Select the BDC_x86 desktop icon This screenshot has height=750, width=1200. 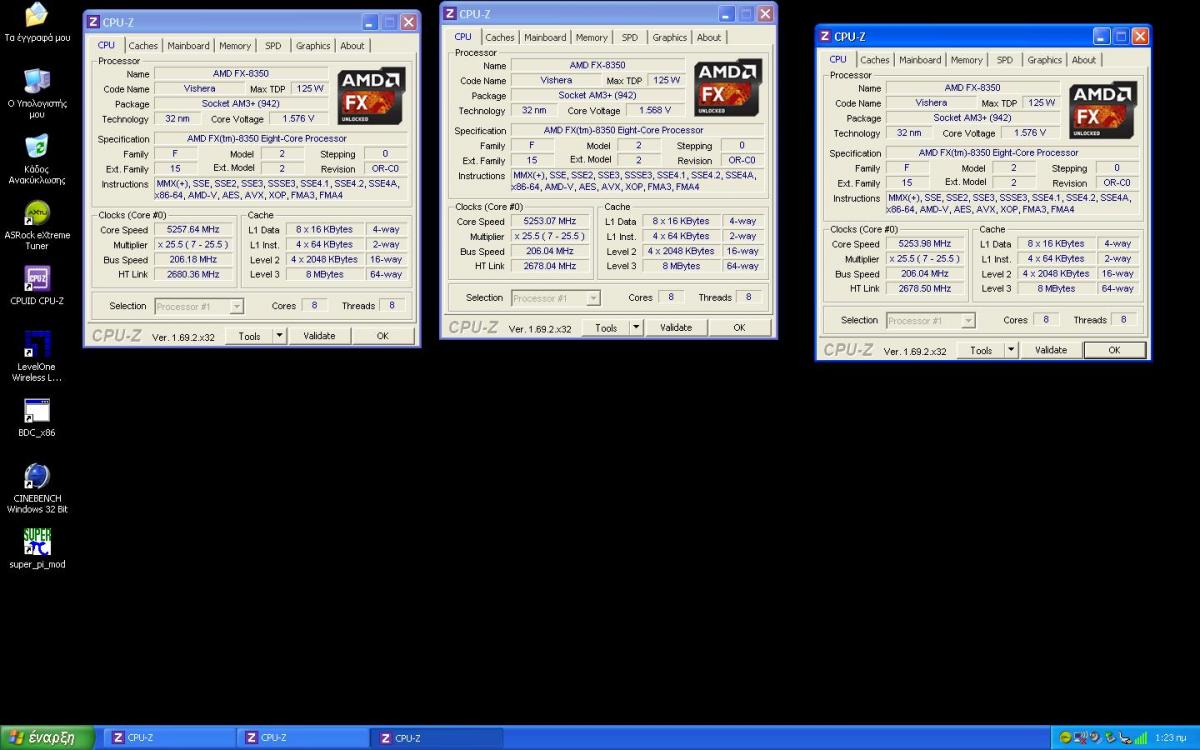tap(37, 418)
